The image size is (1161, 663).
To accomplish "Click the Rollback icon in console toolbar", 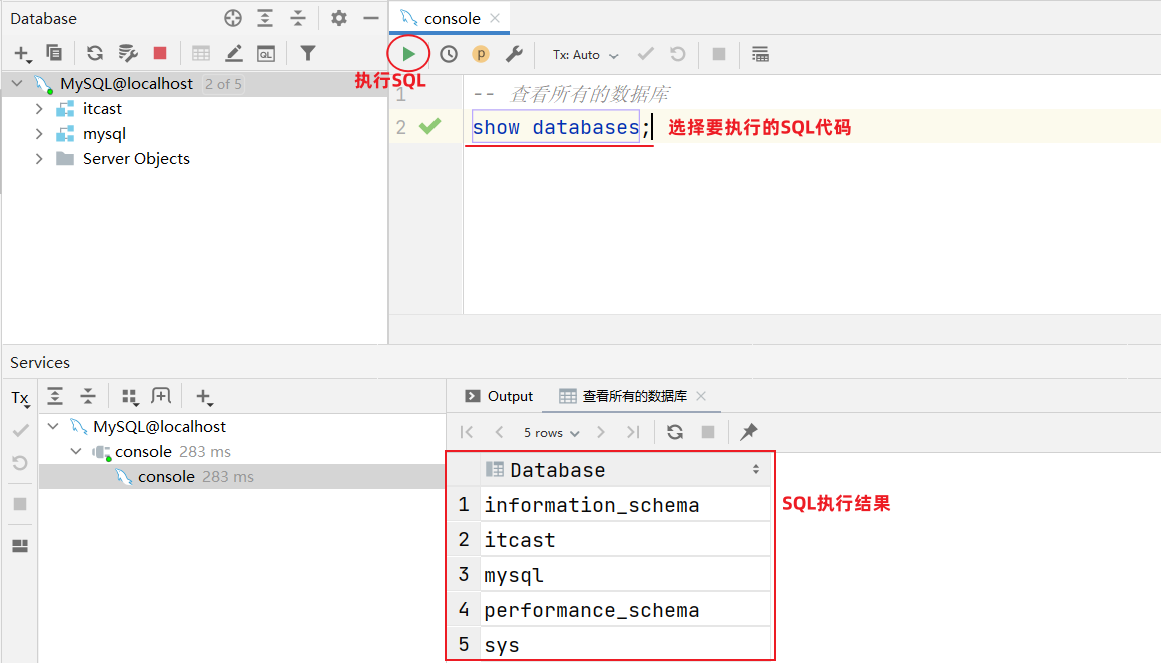I will click(x=677, y=54).
